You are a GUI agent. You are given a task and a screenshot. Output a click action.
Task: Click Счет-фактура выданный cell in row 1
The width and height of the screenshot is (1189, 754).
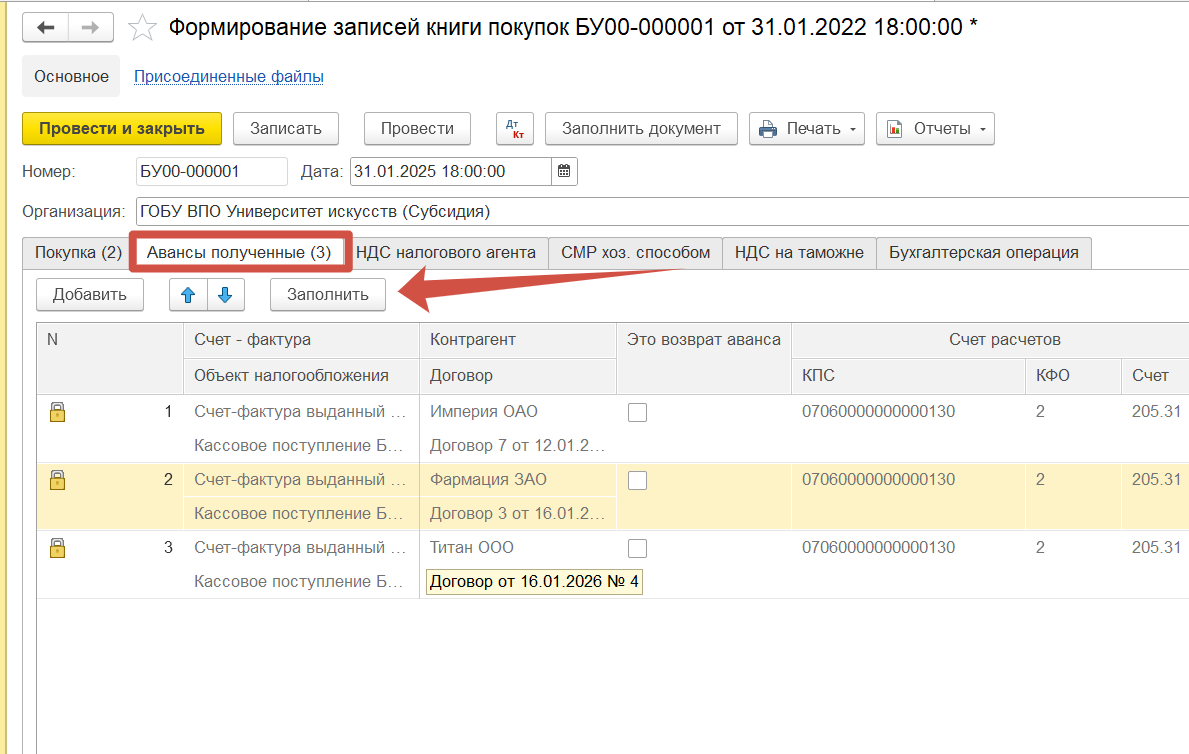tap(301, 412)
